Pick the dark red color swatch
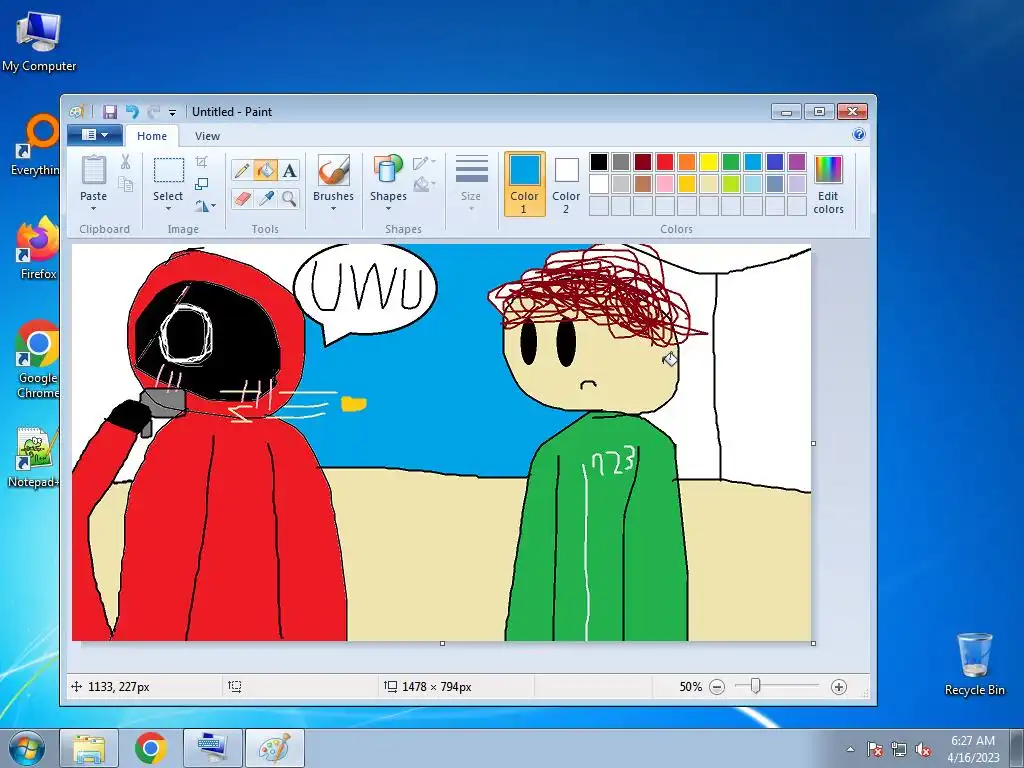1024x768 pixels. [x=643, y=161]
